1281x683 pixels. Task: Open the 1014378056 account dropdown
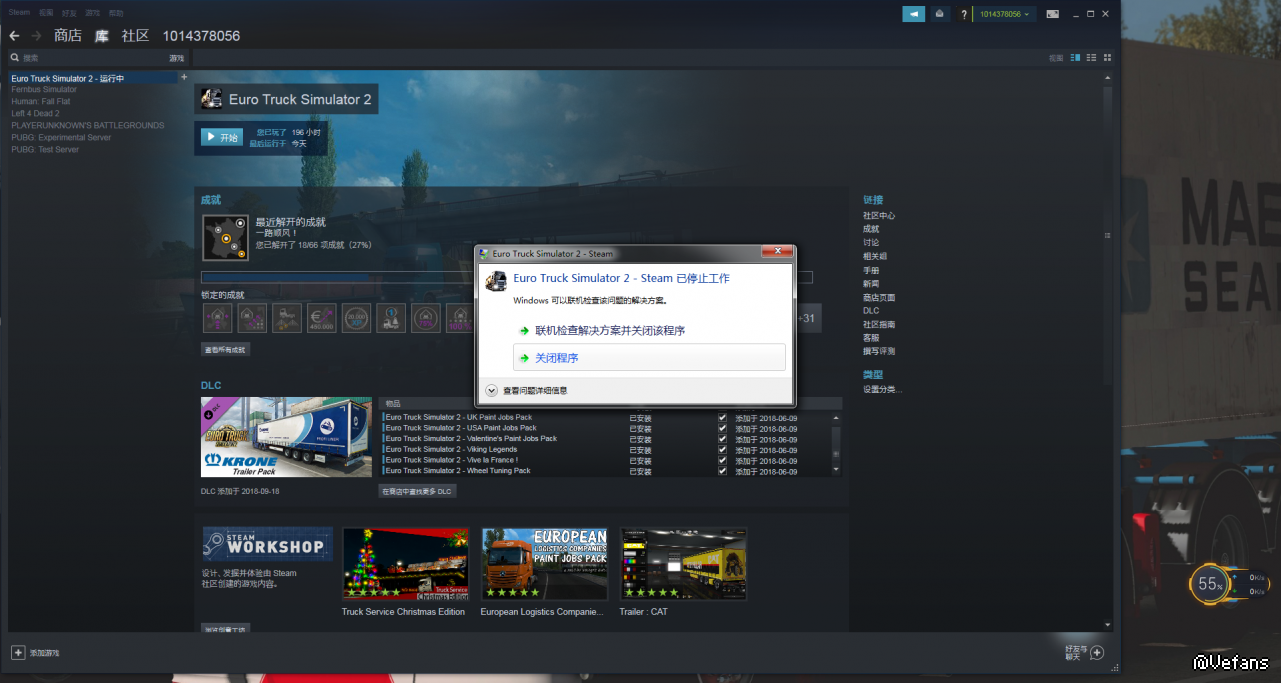[x=1004, y=14]
